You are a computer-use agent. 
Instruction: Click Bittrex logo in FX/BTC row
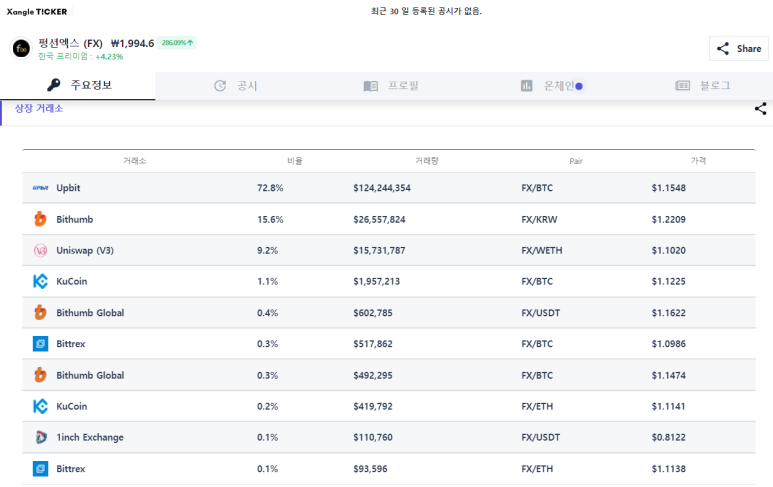coord(40,344)
